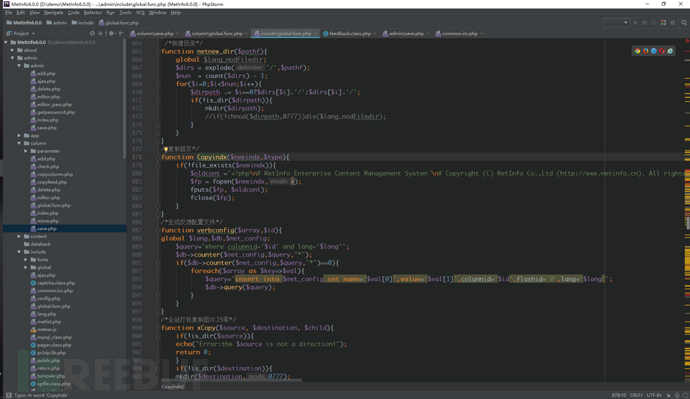Image resolution: width=690 pixels, height=399 pixels.
Task: Click the Collapse All icon in Project panel
Action: (x=101, y=33)
